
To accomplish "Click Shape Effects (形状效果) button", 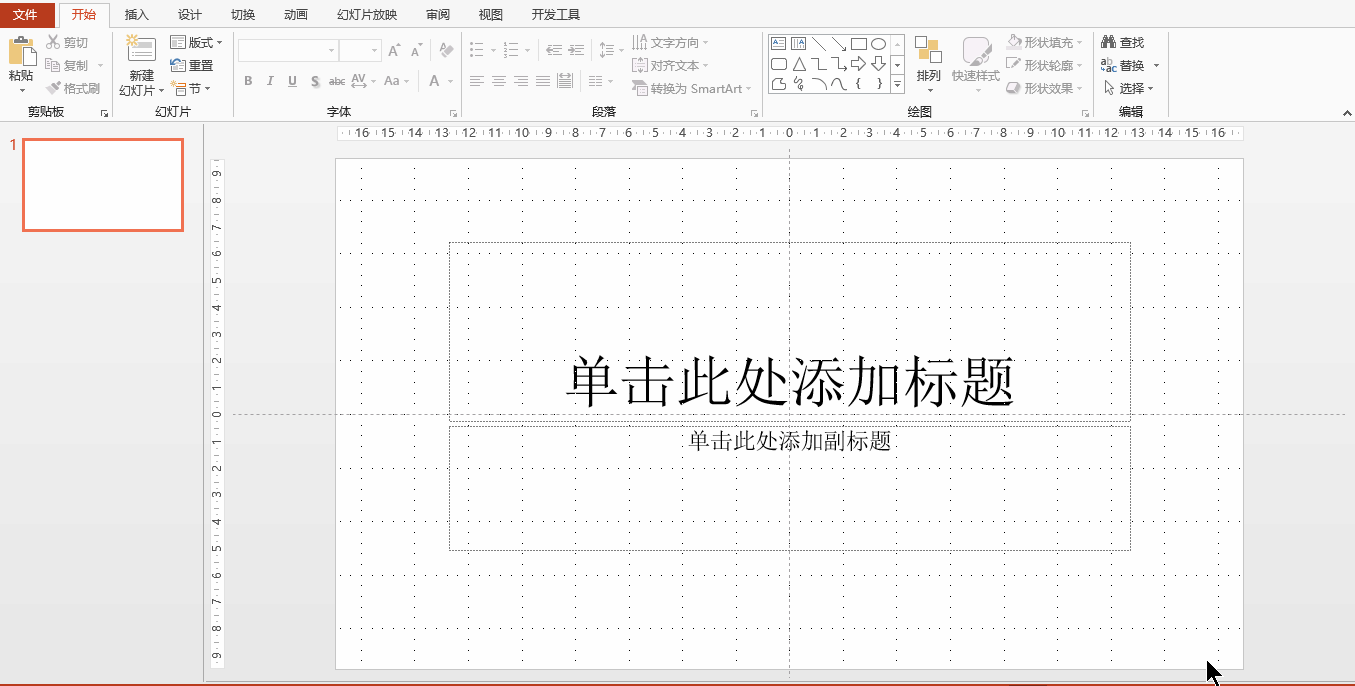I will pos(1044,88).
